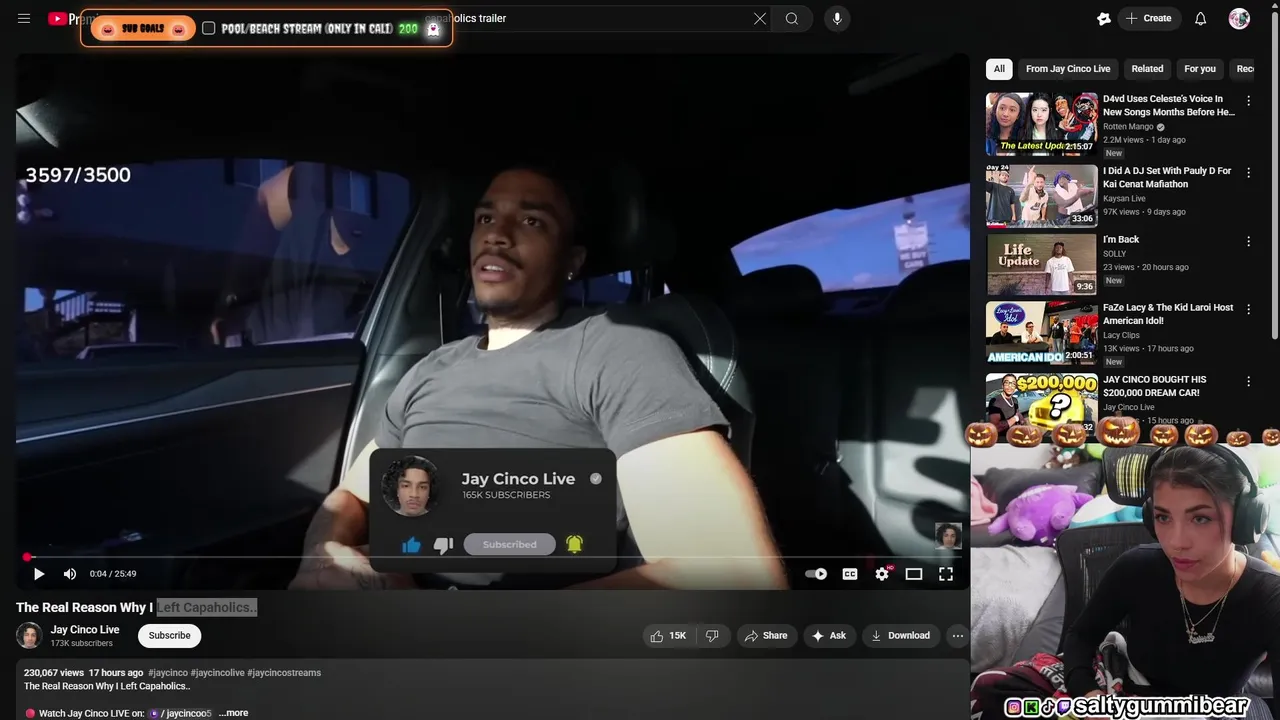Viewport: 1280px width, 720px height.
Task: Open options menu for FaZe Lacy video
Action: coord(1248,309)
